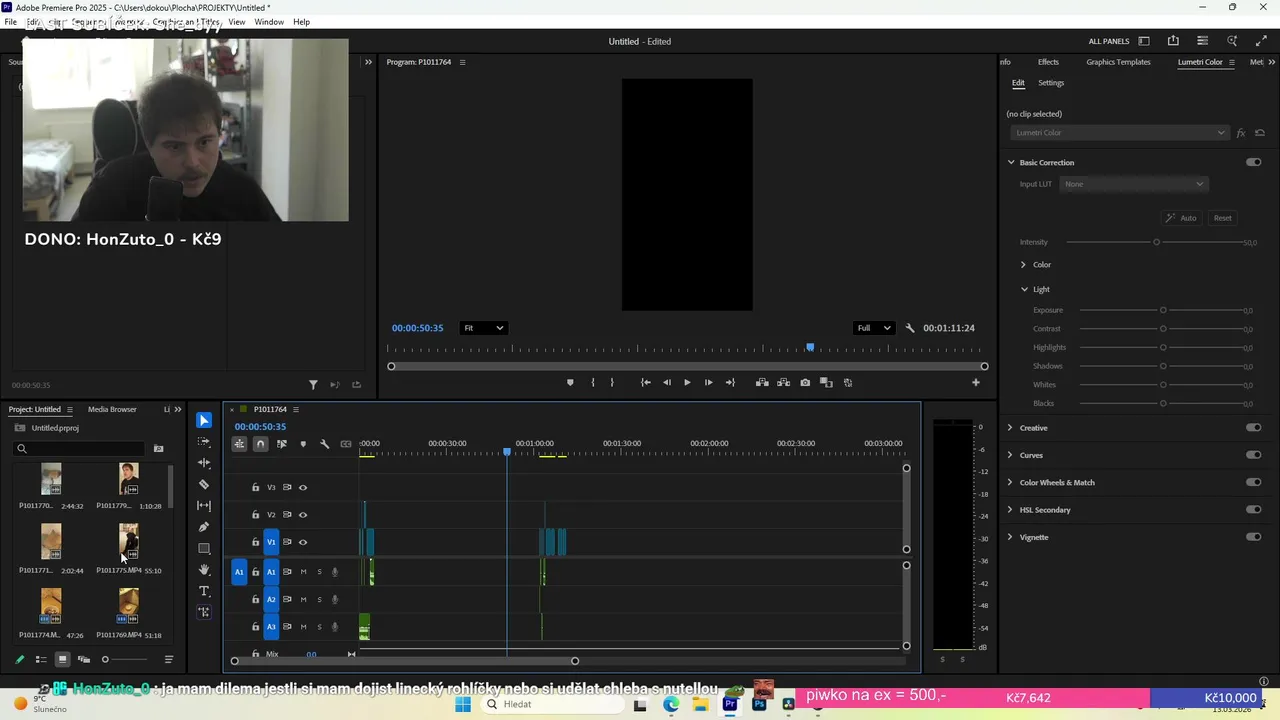Solo audio track A2

319,600
